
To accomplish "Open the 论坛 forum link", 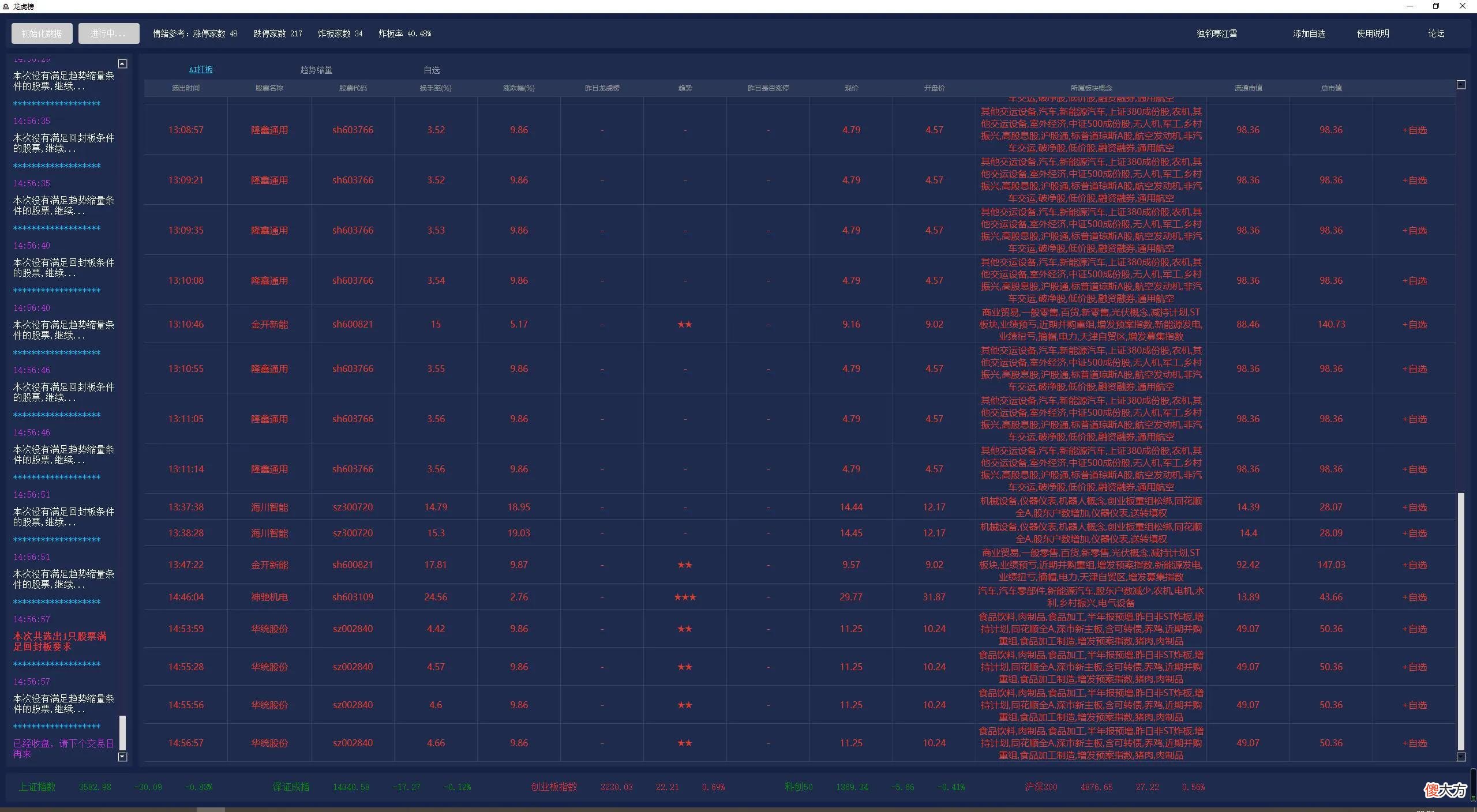I will click(1436, 33).
